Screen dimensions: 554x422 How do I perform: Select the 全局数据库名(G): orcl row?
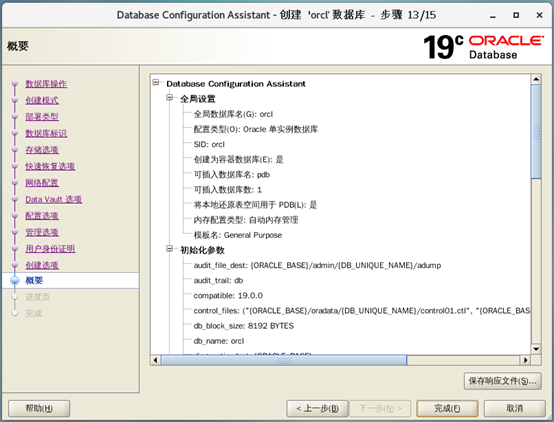[x=233, y=114]
